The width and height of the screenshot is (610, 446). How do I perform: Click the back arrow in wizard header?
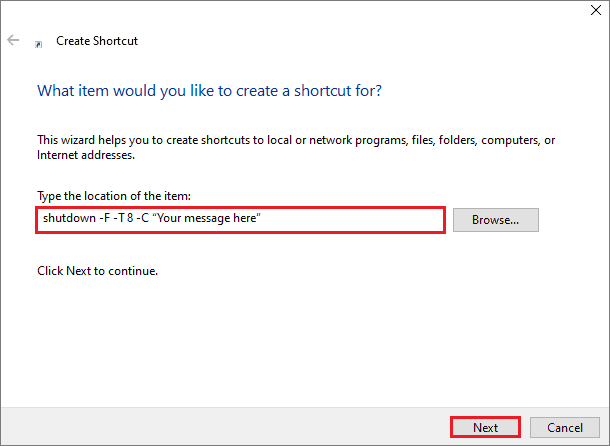[x=13, y=40]
